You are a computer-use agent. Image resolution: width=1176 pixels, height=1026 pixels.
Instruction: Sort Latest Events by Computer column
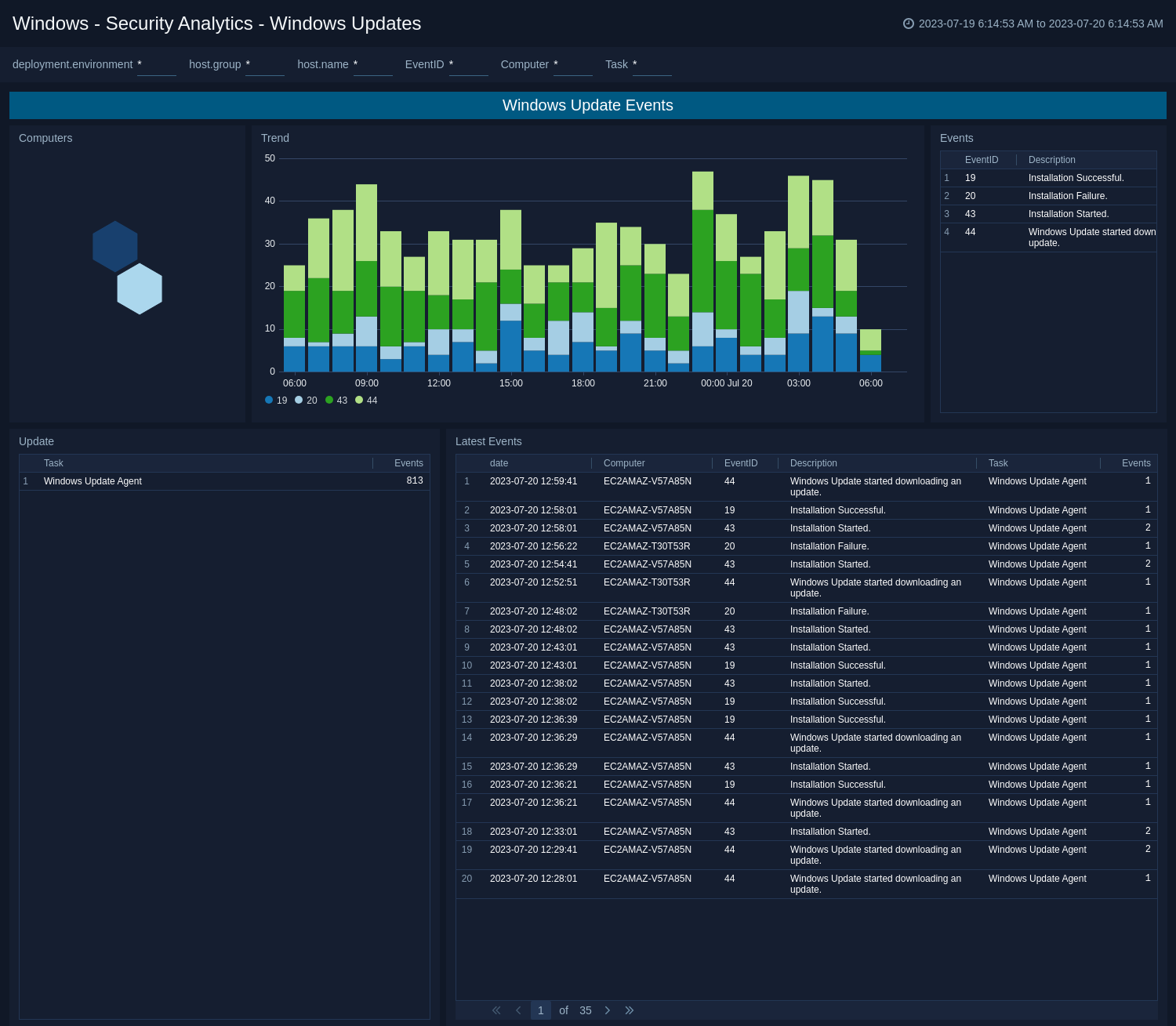tap(624, 463)
